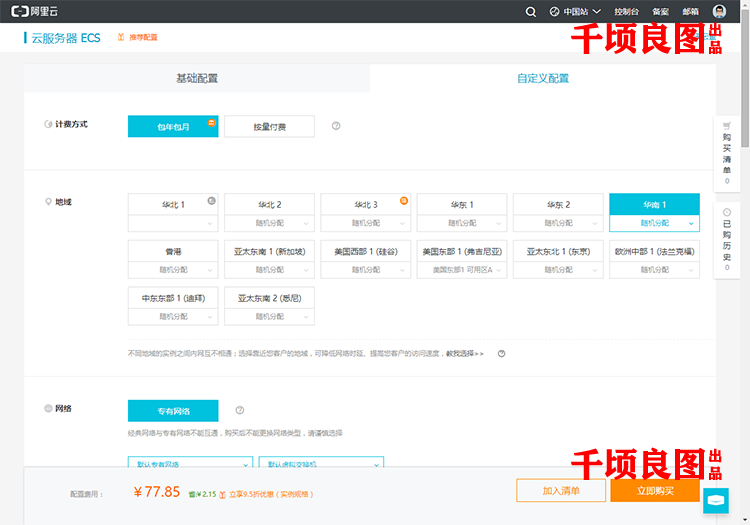Open the 已购历史 history panel
The height and width of the screenshot is (525, 750).
[727, 239]
